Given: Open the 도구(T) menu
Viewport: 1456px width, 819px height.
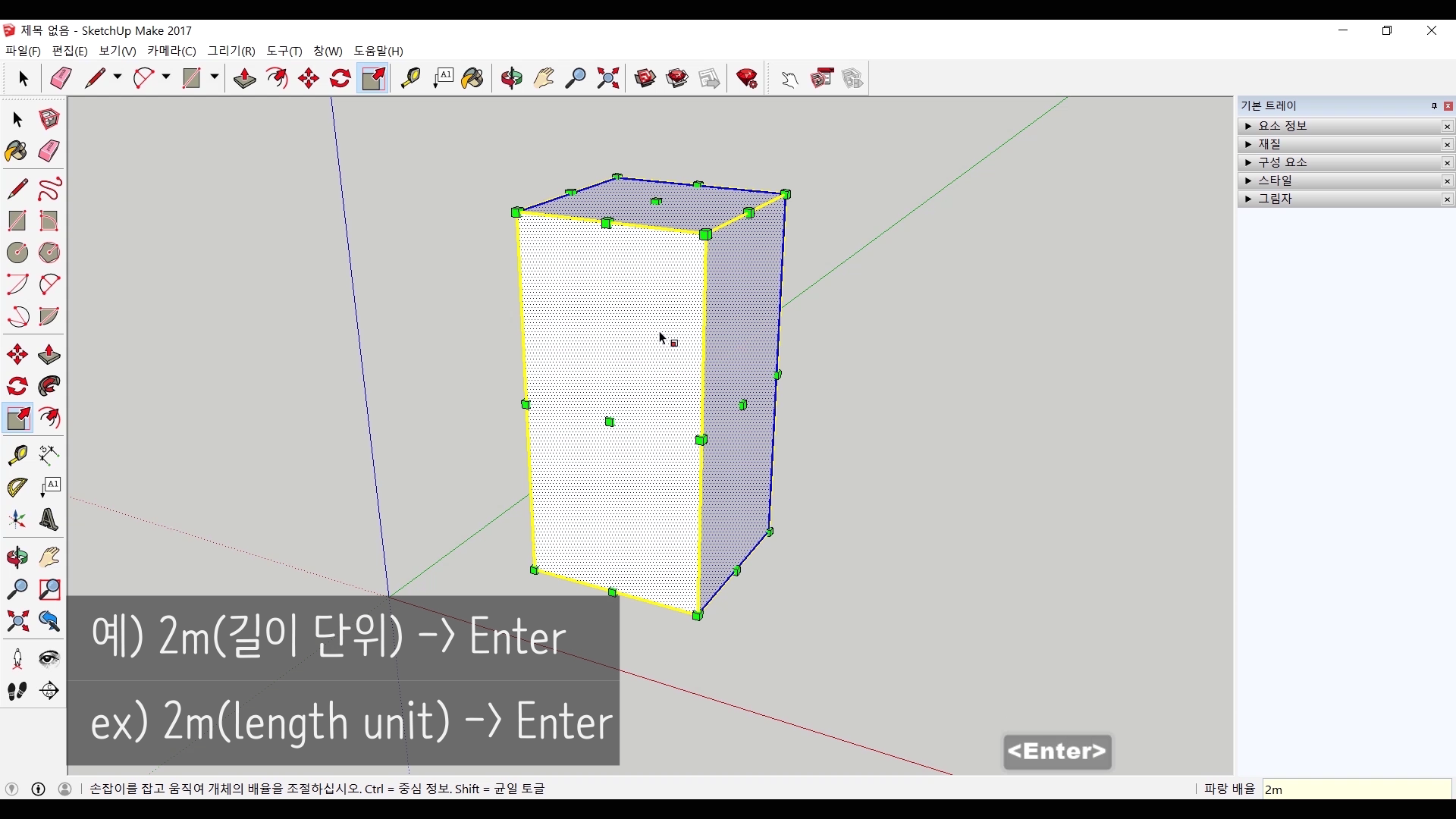Looking at the screenshot, I should coord(284,51).
